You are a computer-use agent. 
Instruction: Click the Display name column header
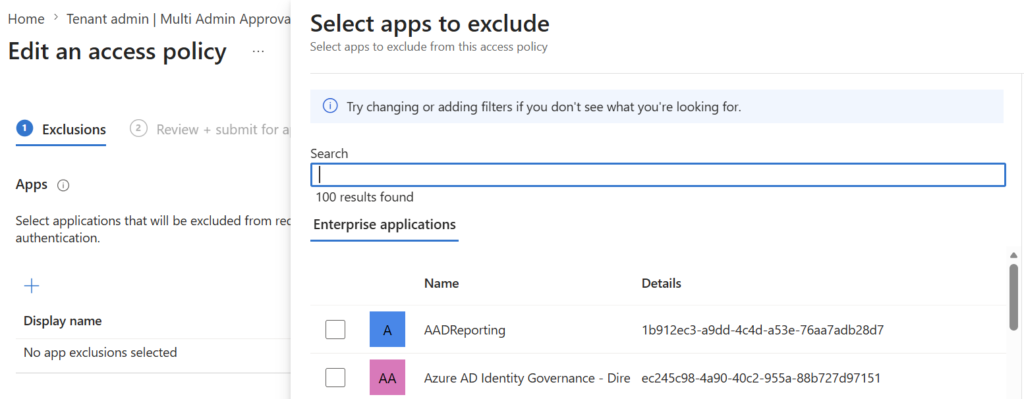point(63,321)
